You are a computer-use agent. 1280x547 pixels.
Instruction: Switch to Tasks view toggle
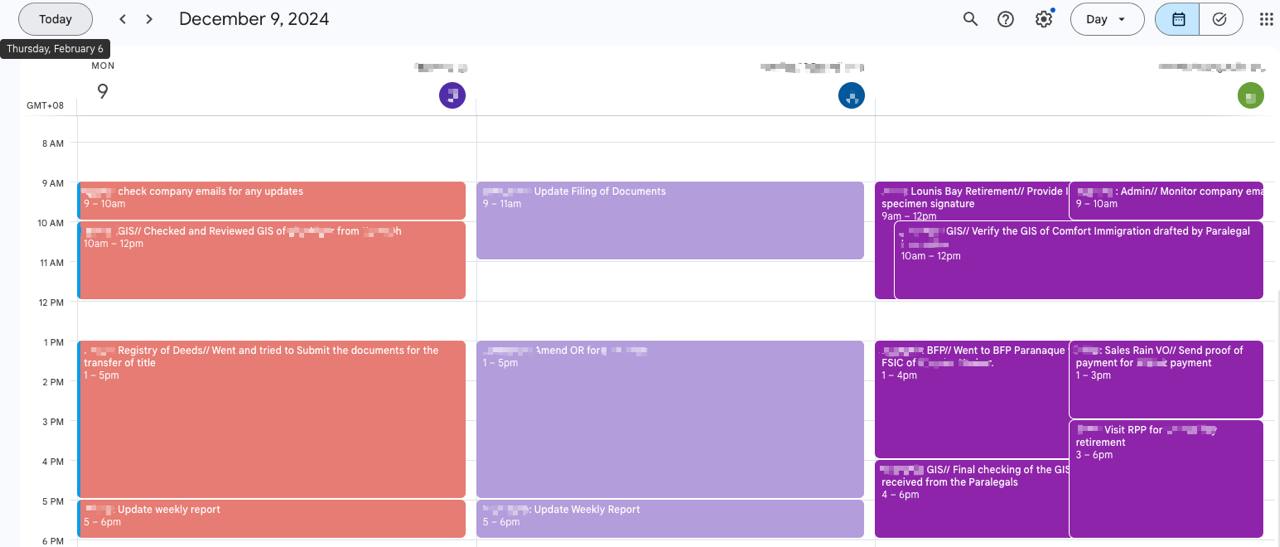click(1220, 19)
